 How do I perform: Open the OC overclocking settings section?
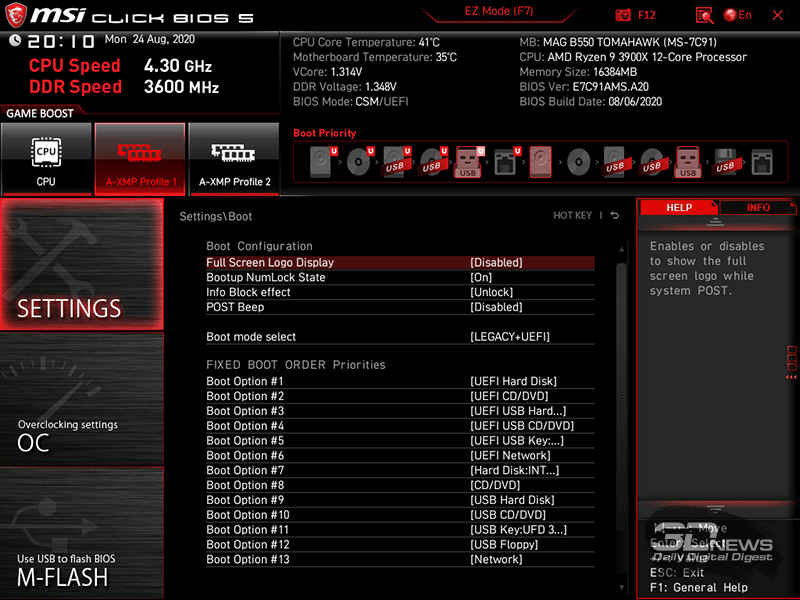[x=82, y=399]
